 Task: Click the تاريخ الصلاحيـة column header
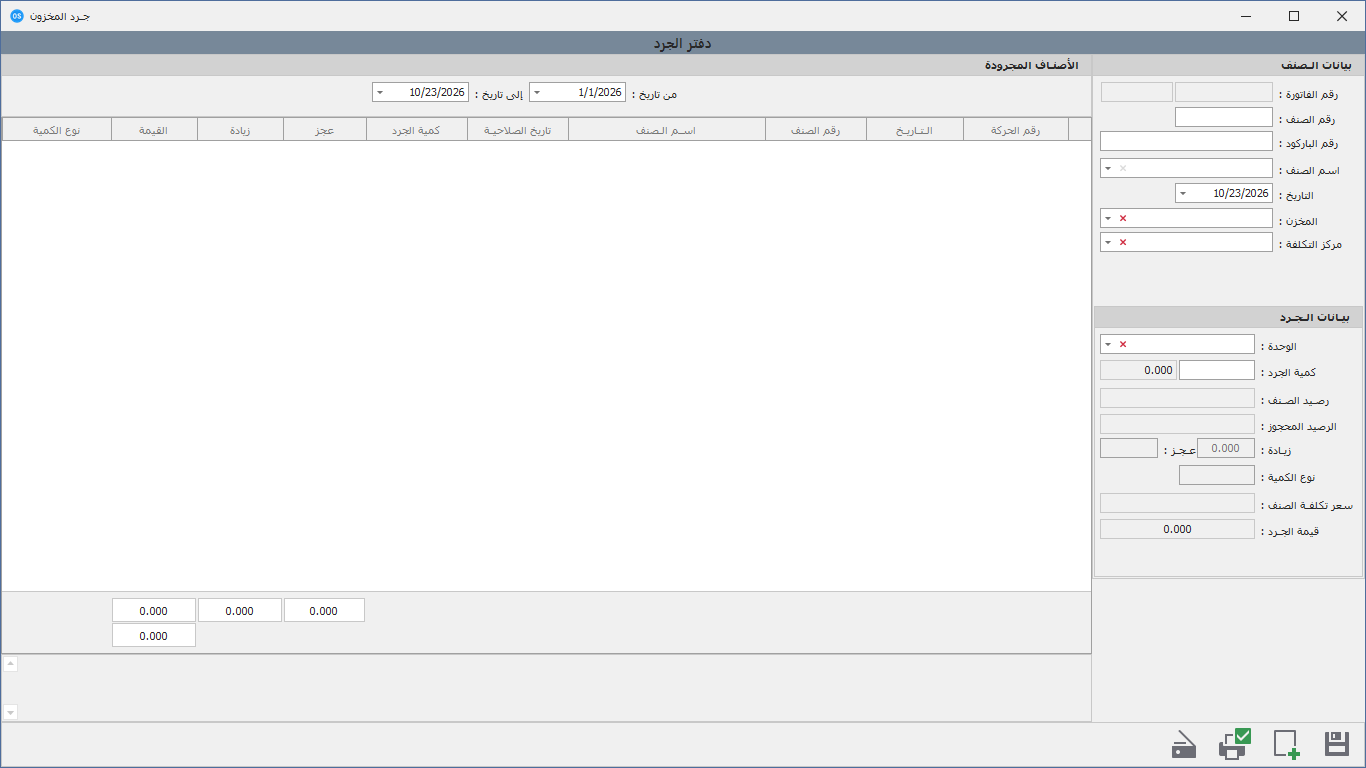[x=518, y=130]
